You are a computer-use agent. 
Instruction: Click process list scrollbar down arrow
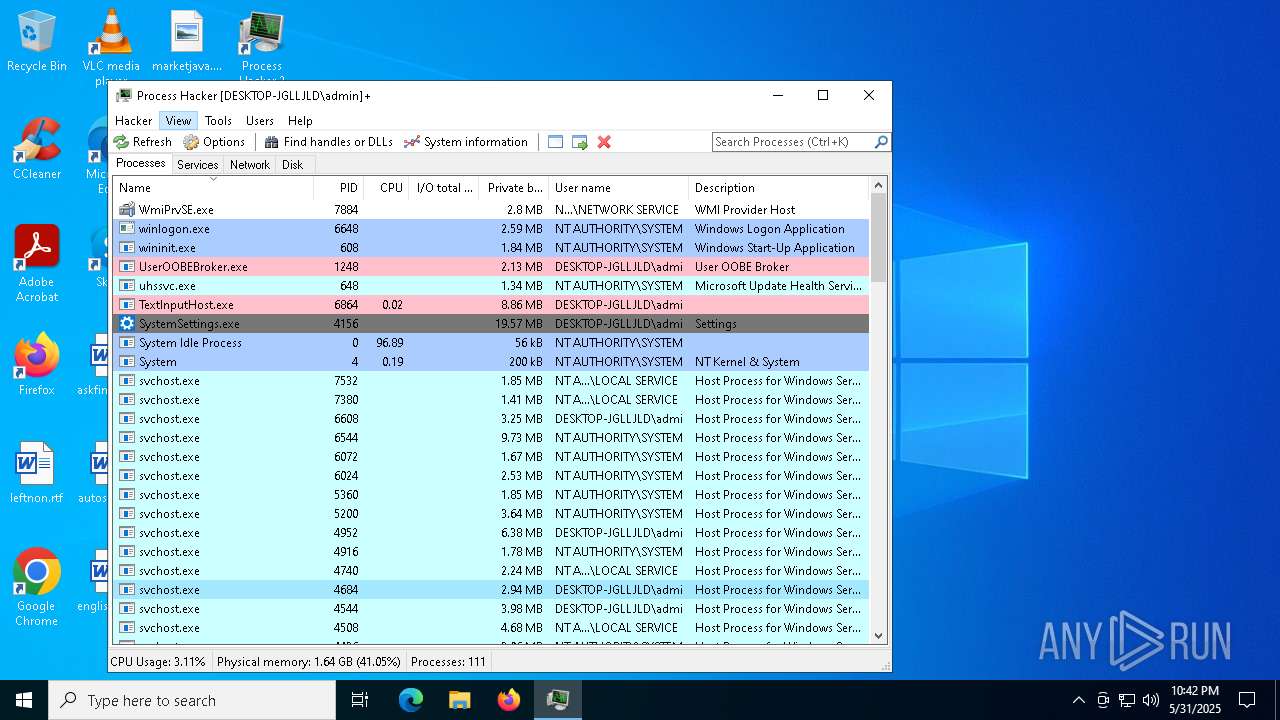879,635
